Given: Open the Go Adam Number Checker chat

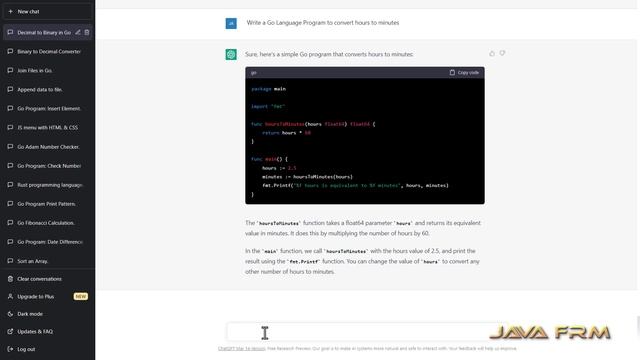Looking at the screenshot, I should [x=47, y=147].
